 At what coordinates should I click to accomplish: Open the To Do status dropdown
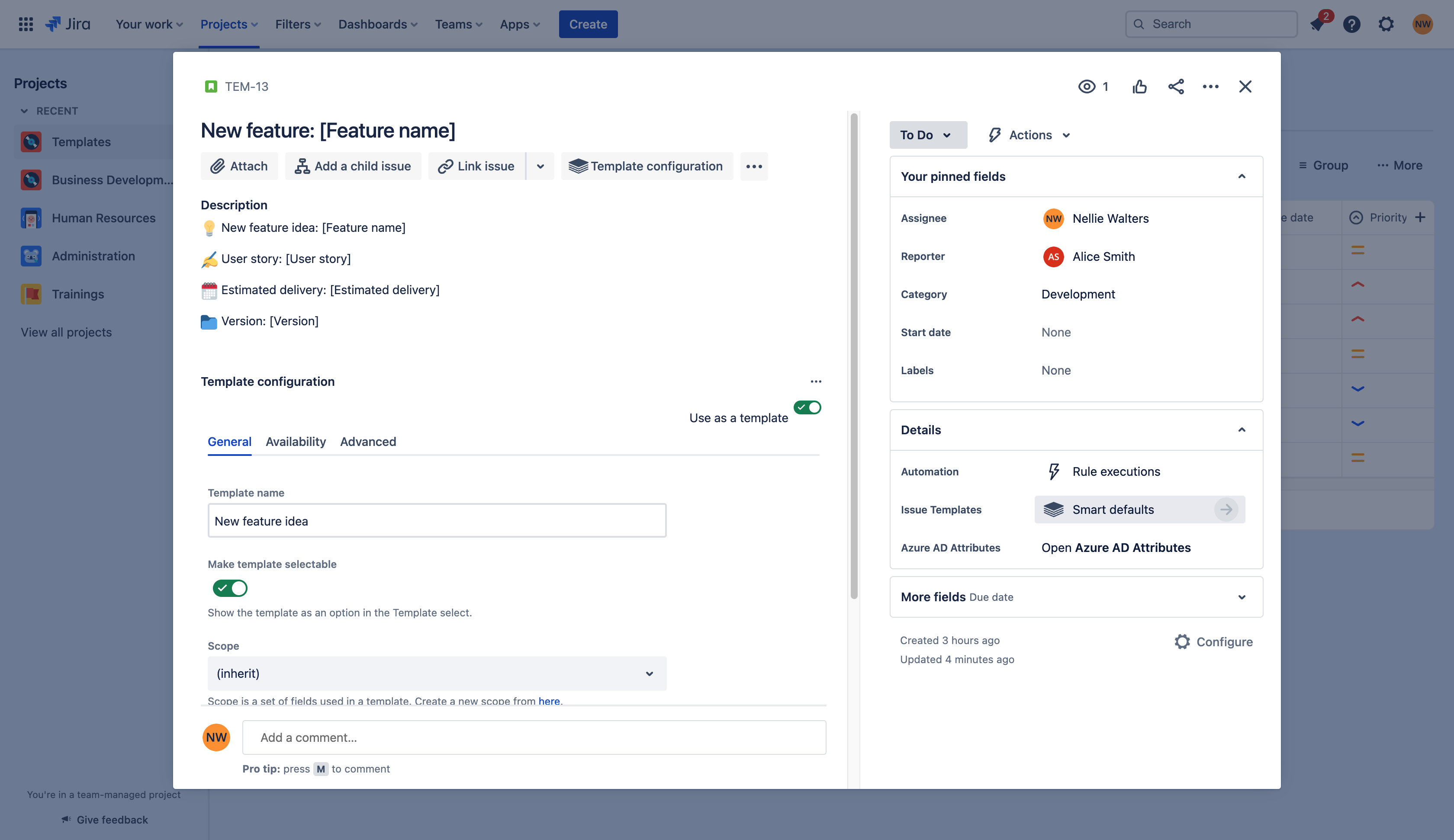click(x=928, y=135)
